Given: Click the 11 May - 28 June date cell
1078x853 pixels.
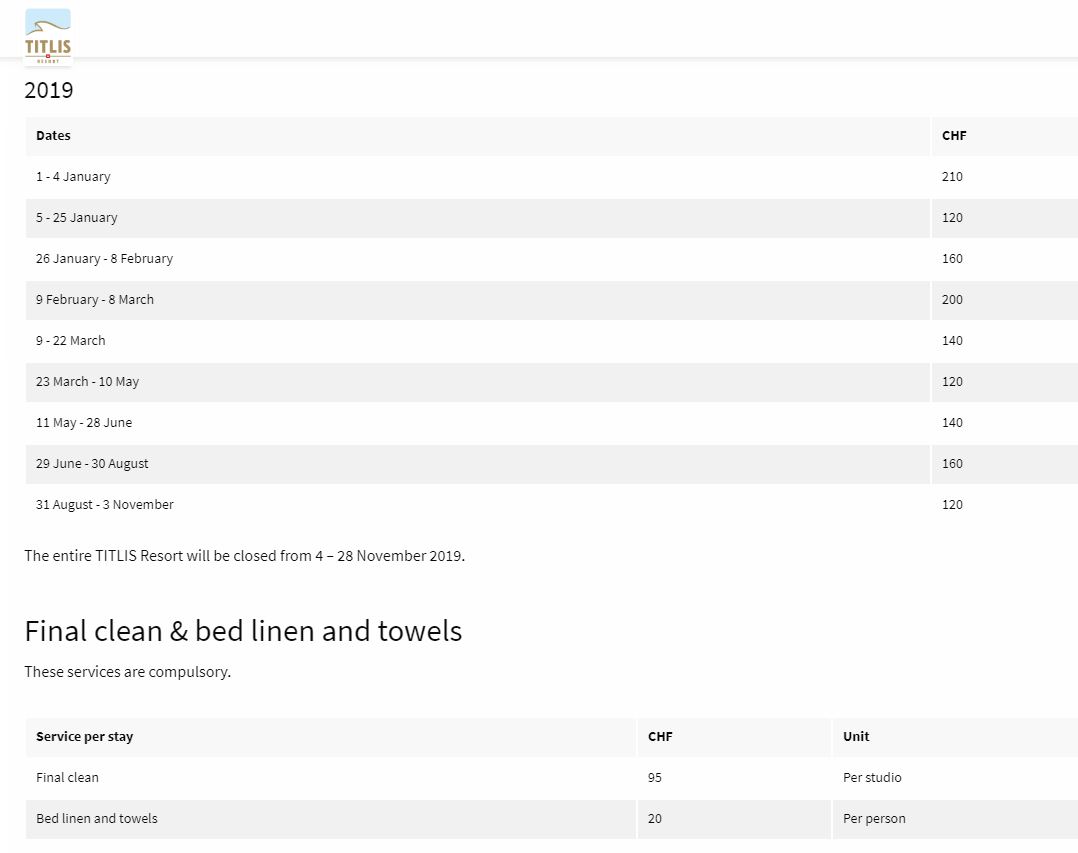Looking at the screenshot, I should point(84,422).
